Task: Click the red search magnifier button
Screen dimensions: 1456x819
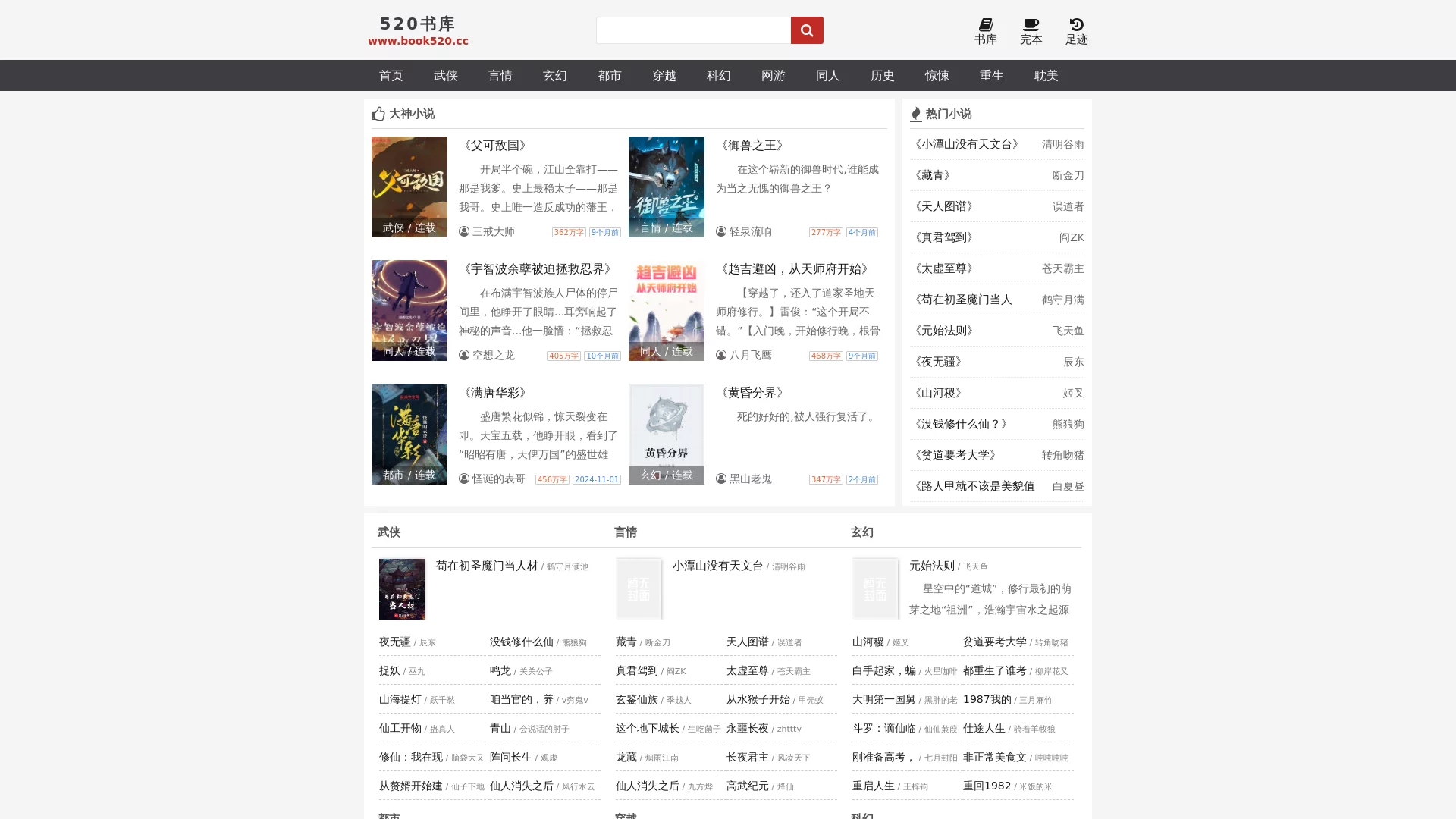Action: [x=807, y=30]
